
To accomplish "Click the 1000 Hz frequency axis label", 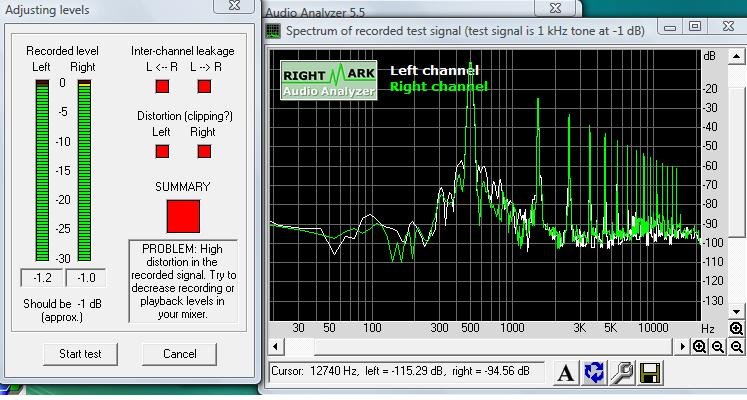I will pos(512,328).
